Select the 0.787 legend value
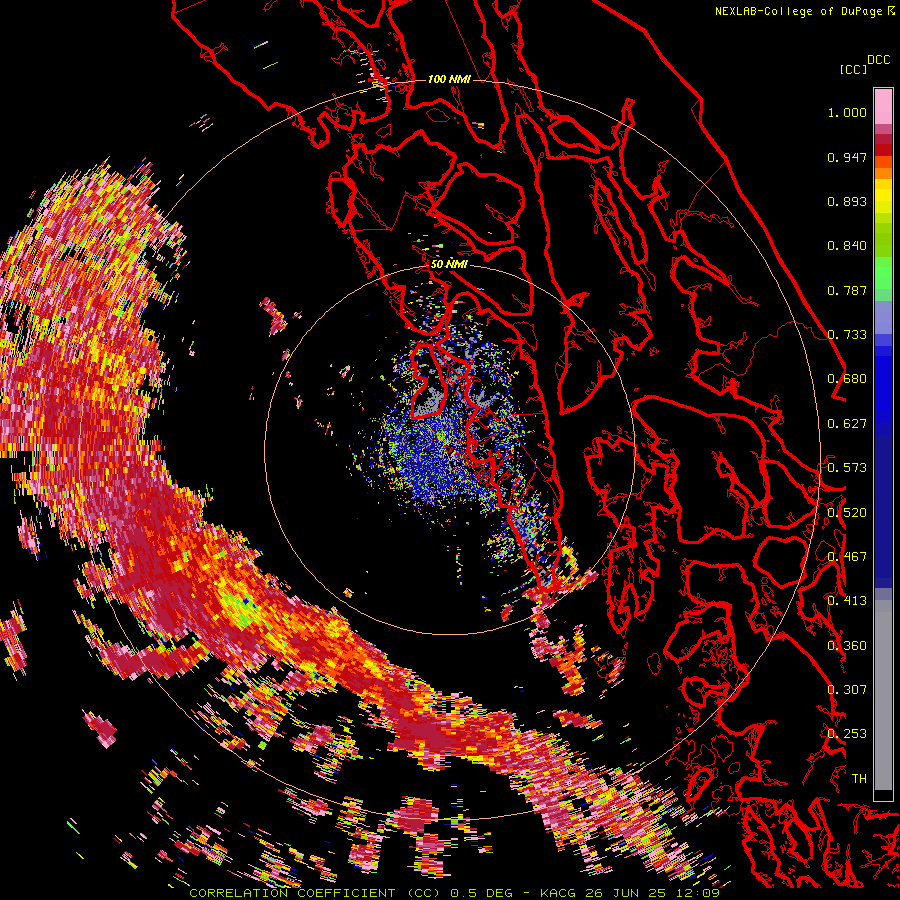 pyautogui.click(x=847, y=290)
